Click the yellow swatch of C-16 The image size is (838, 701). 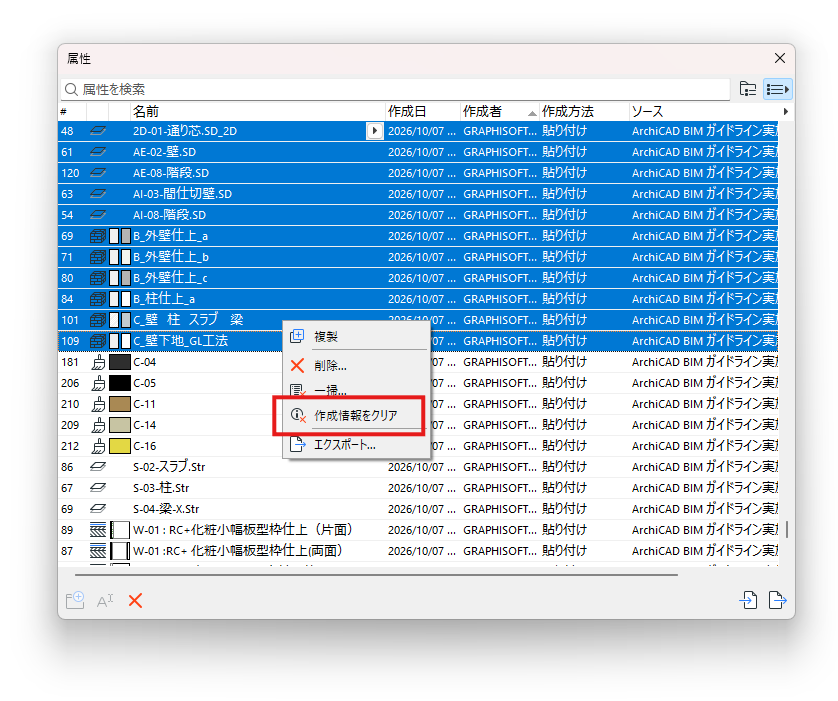pos(120,446)
